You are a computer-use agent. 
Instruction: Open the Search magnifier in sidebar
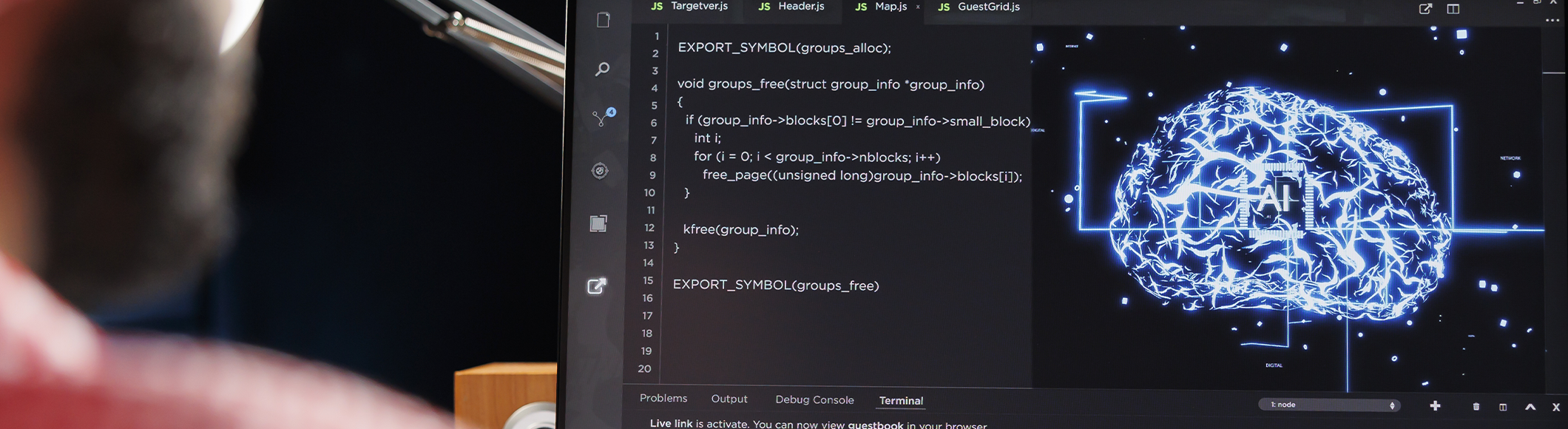pyautogui.click(x=602, y=70)
